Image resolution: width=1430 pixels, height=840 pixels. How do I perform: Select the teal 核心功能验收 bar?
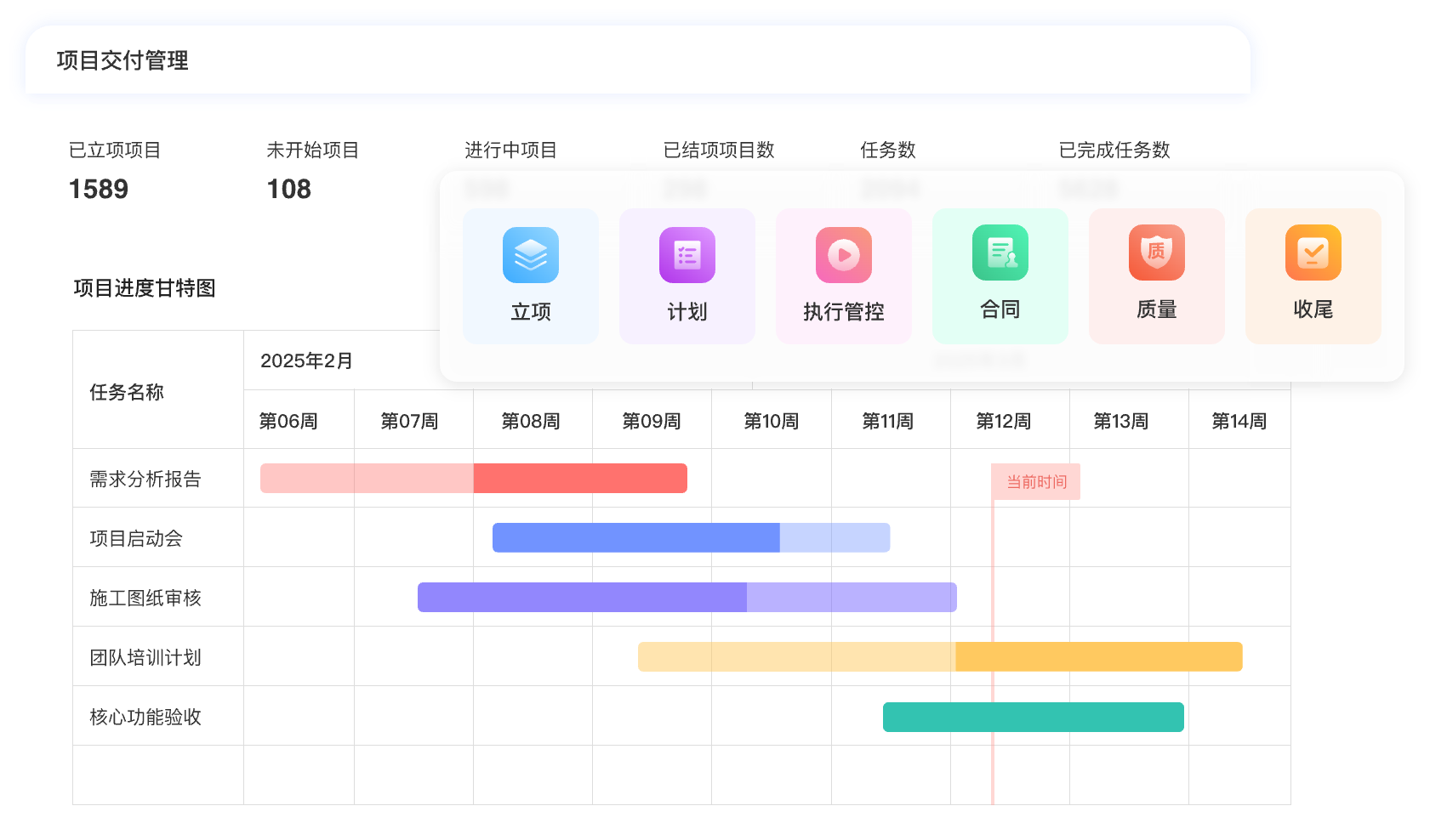pos(1033,718)
